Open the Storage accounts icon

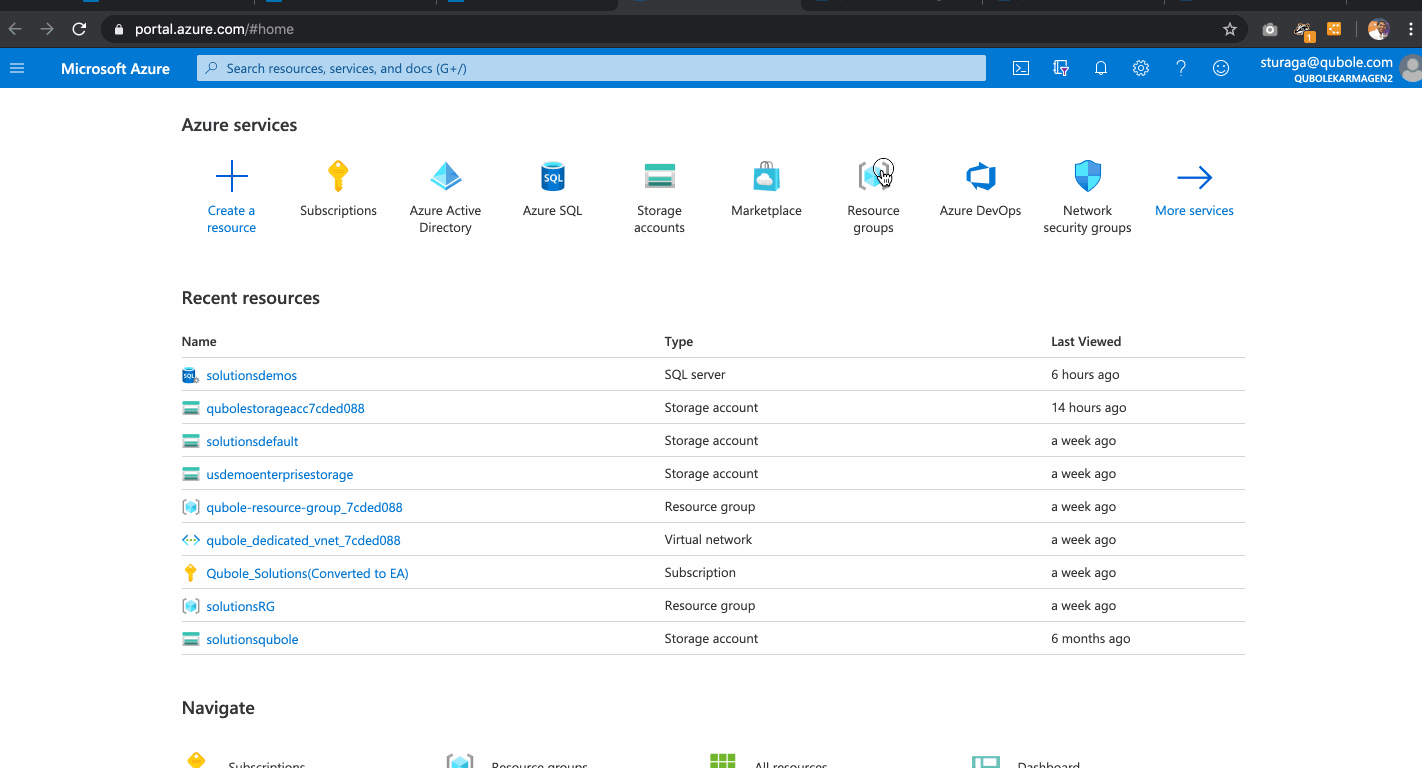[660, 177]
